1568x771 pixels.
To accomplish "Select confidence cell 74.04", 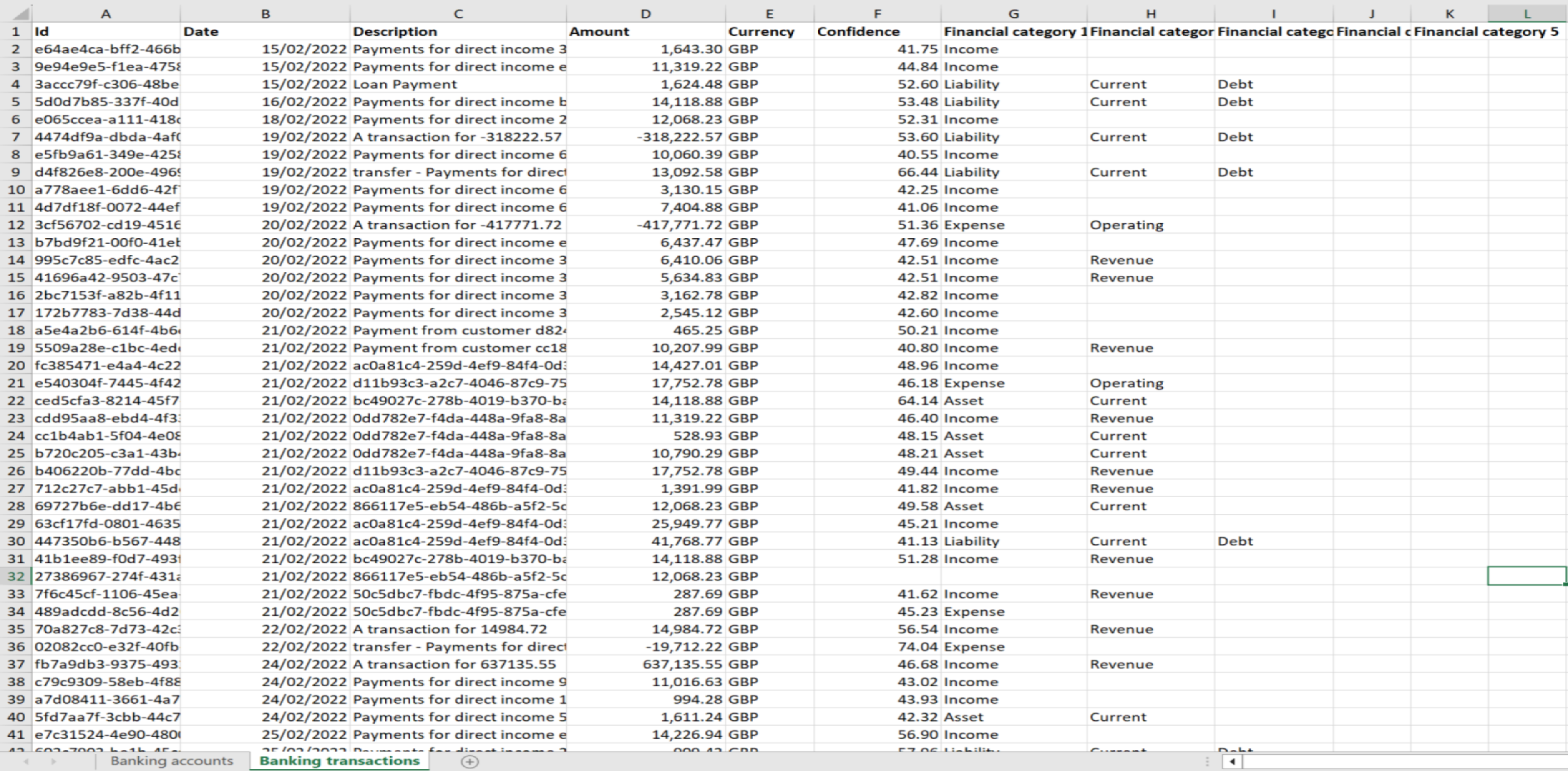I will 878,647.
